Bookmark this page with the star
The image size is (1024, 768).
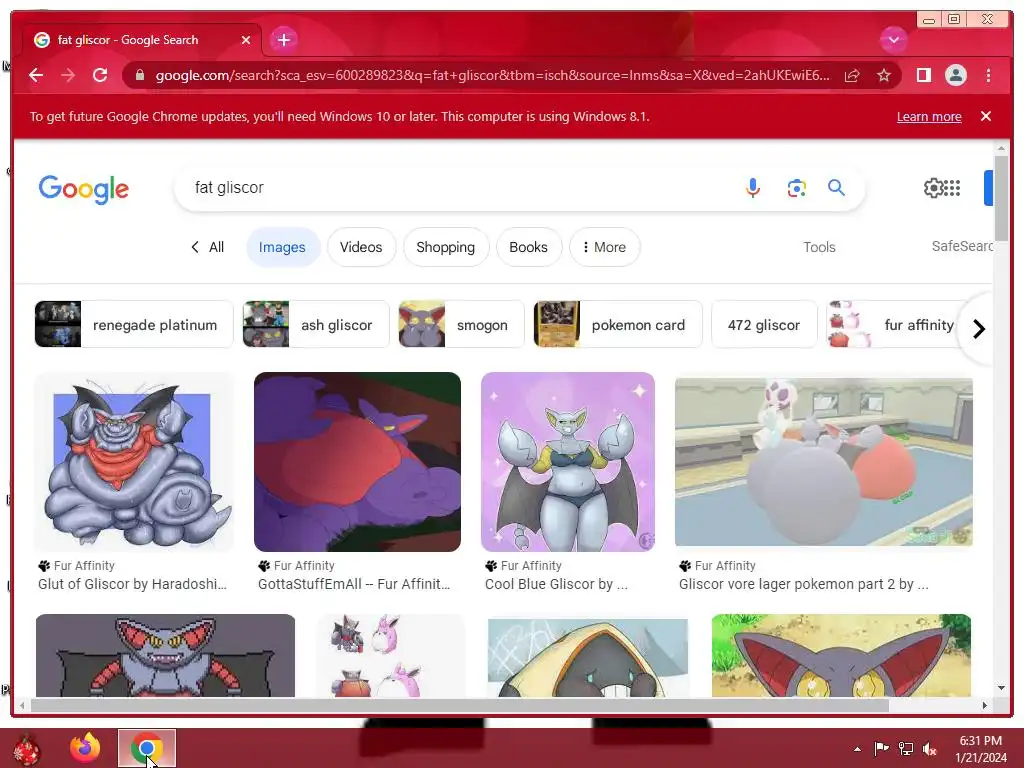point(884,76)
